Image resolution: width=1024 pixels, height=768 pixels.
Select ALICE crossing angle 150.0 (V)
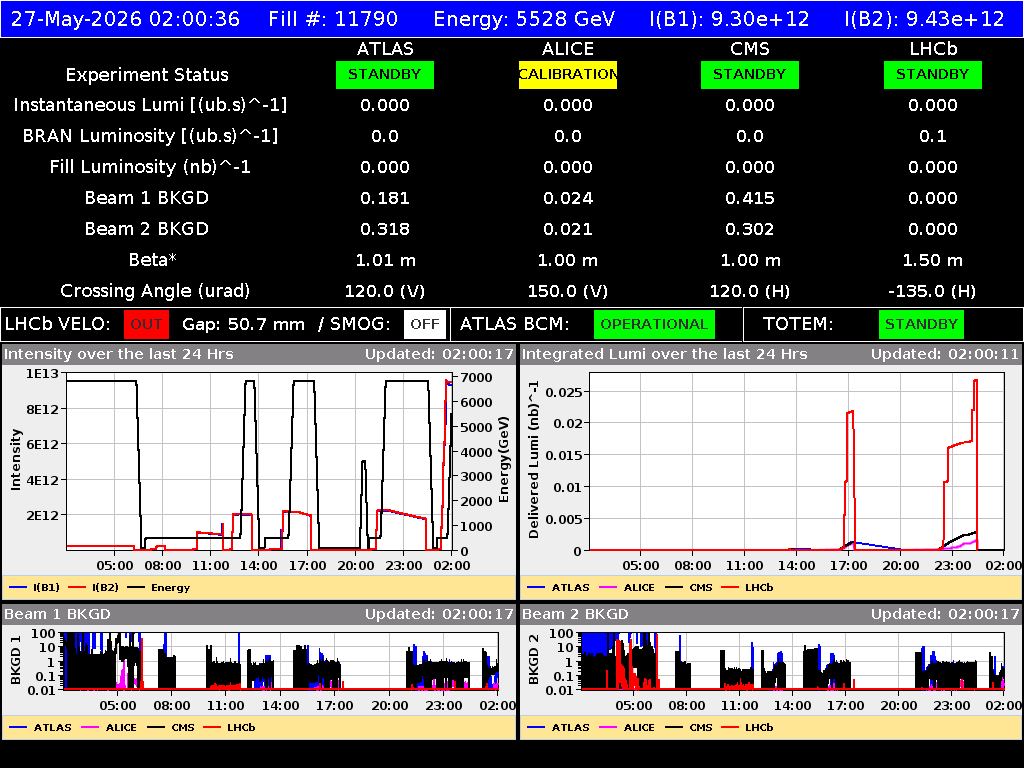568,291
